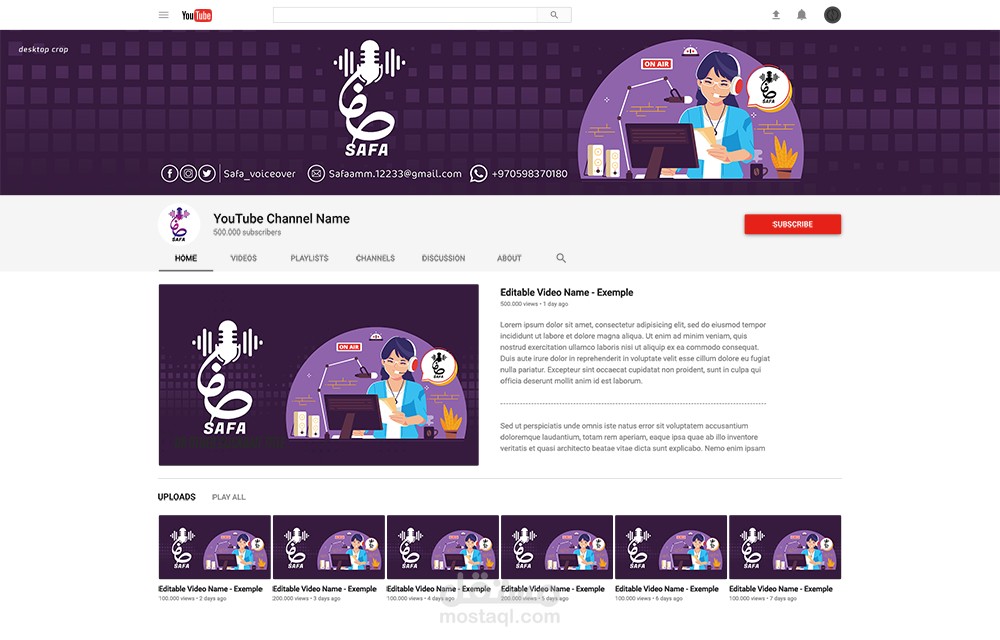Switch to the DISCUSSION tab

pyautogui.click(x=443, y=258)
